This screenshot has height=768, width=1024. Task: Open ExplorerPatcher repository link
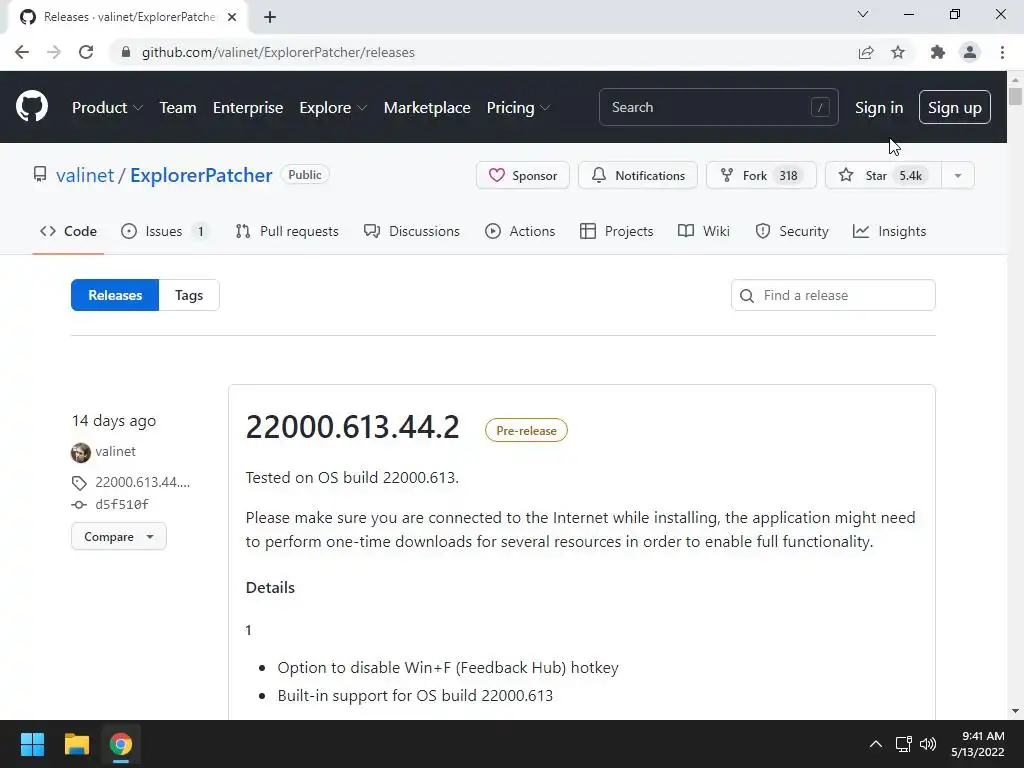(200, 175)
